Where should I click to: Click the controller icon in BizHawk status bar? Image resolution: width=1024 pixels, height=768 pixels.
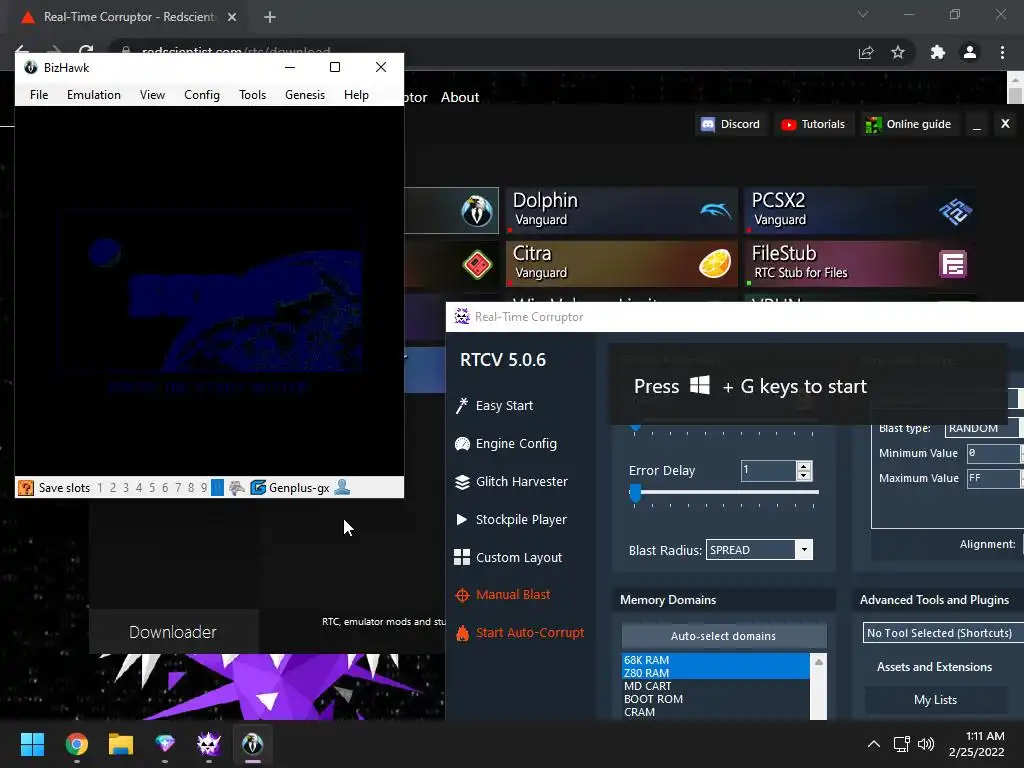click(237, 488)
